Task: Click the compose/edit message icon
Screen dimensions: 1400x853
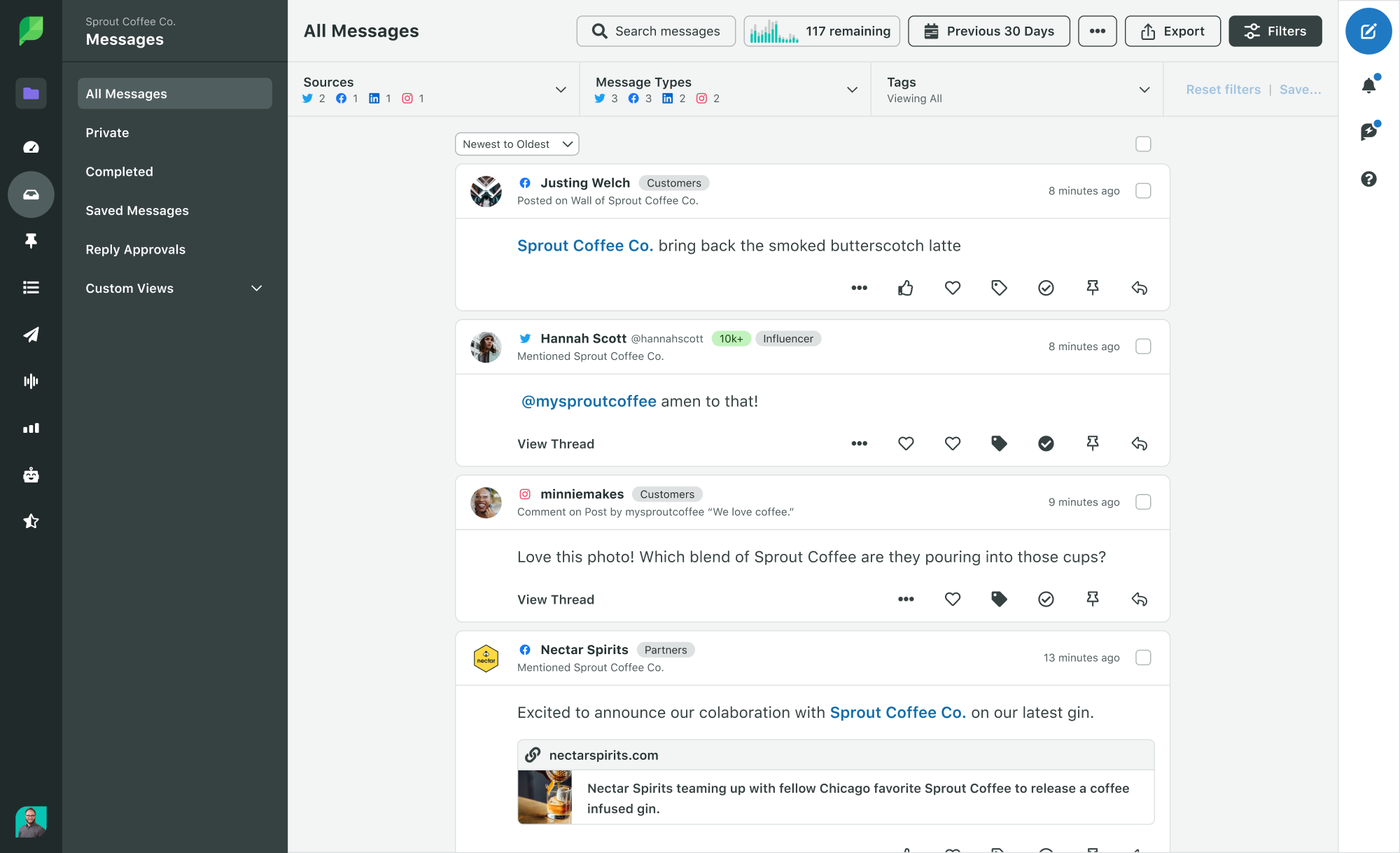Action: pos(1369,31)
